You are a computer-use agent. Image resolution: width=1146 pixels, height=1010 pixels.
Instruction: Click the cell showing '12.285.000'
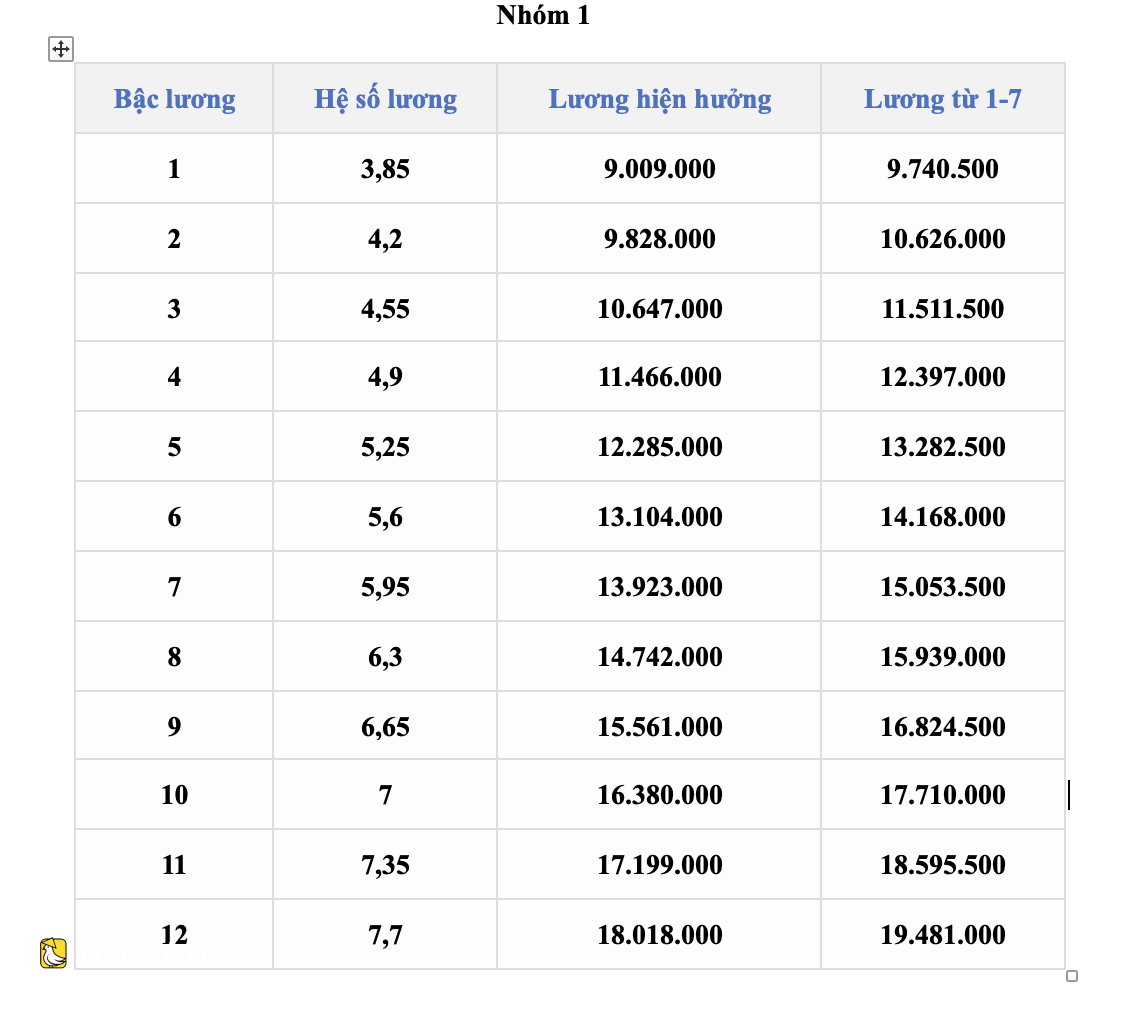[x=659, y=447]
